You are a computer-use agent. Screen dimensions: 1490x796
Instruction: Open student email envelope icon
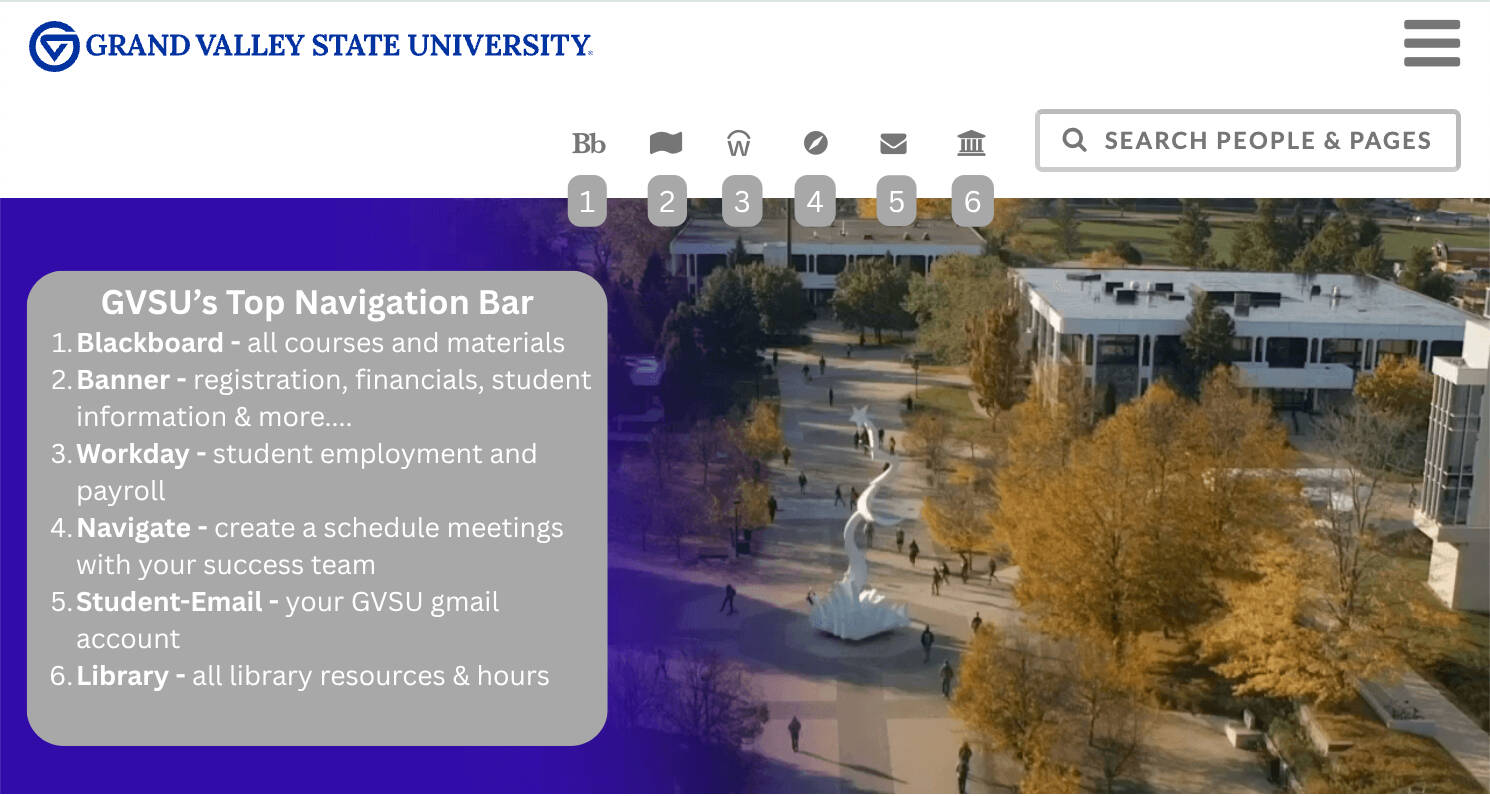[x=893, y=143]
